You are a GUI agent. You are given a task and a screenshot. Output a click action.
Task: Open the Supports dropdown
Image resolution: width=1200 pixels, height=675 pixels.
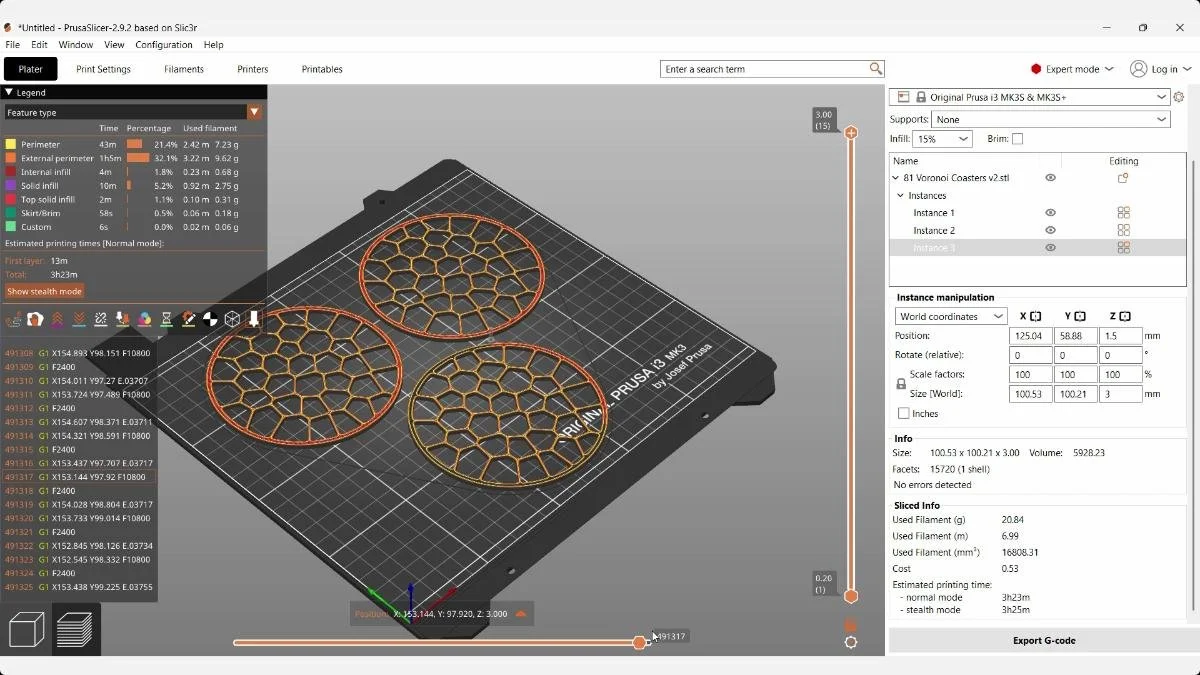pyautogui.click(x=1050, y=119)
